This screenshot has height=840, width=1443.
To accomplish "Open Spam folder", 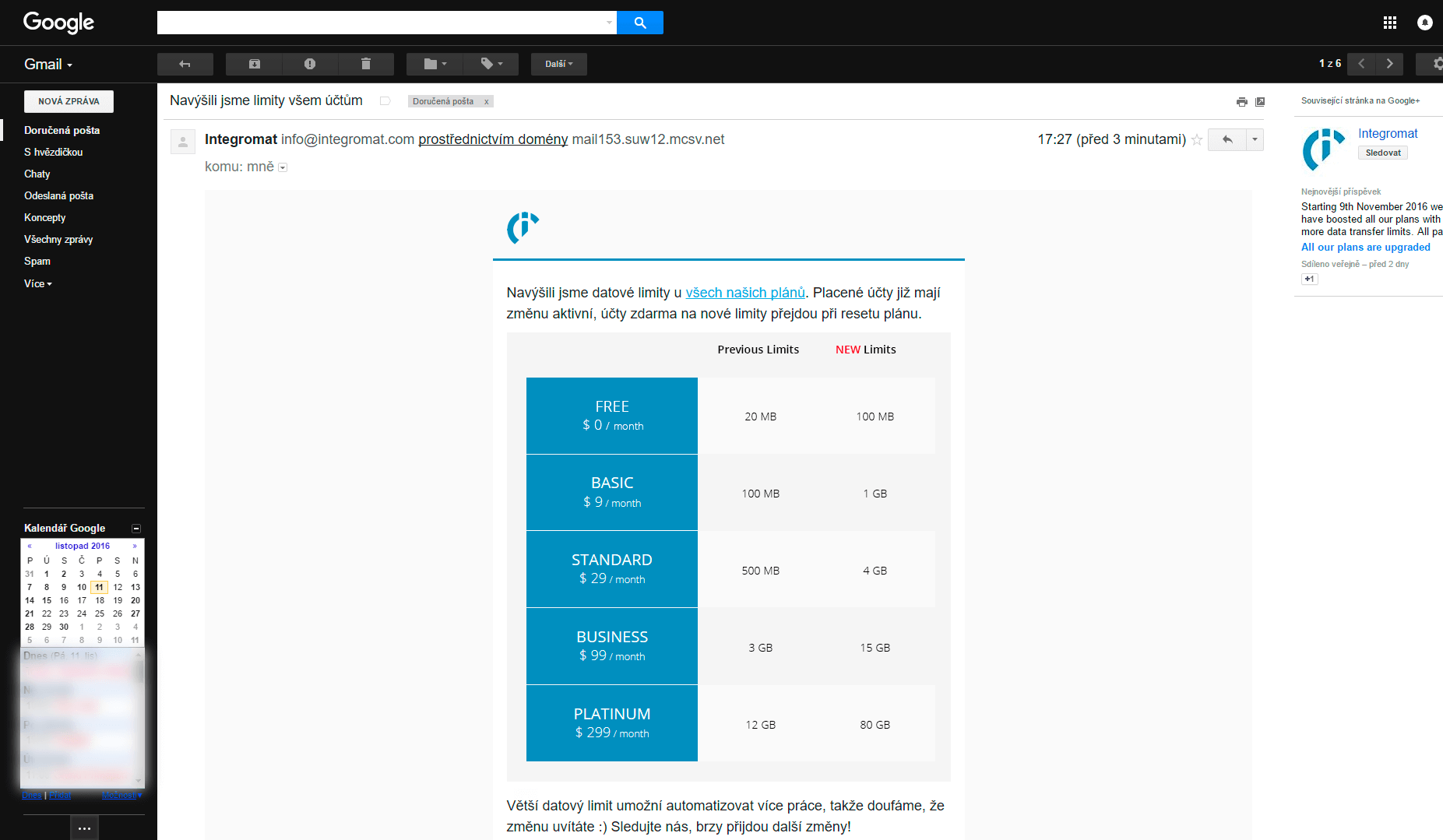I will coord(37,261).
